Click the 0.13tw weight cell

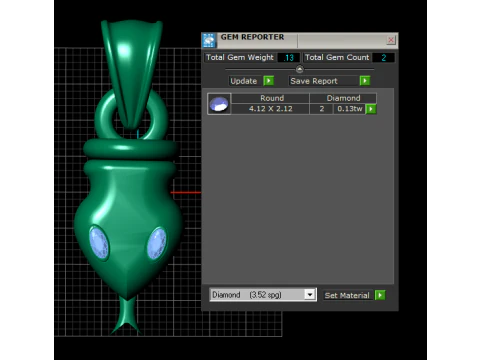(350, 109)
